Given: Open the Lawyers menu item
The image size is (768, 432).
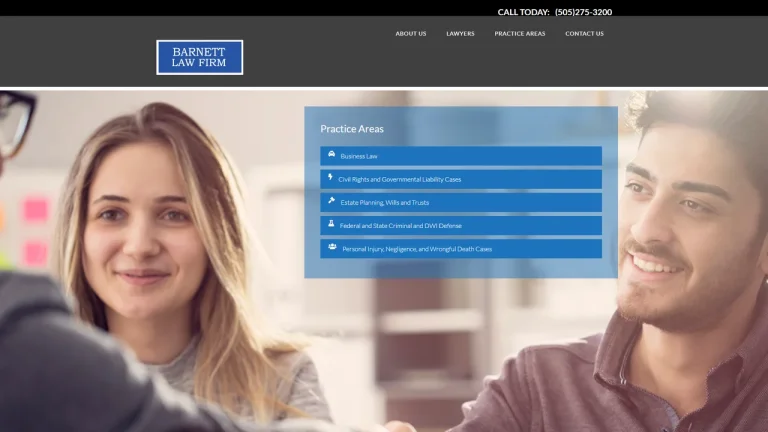Looking at the screenshot, I should 460,34.
